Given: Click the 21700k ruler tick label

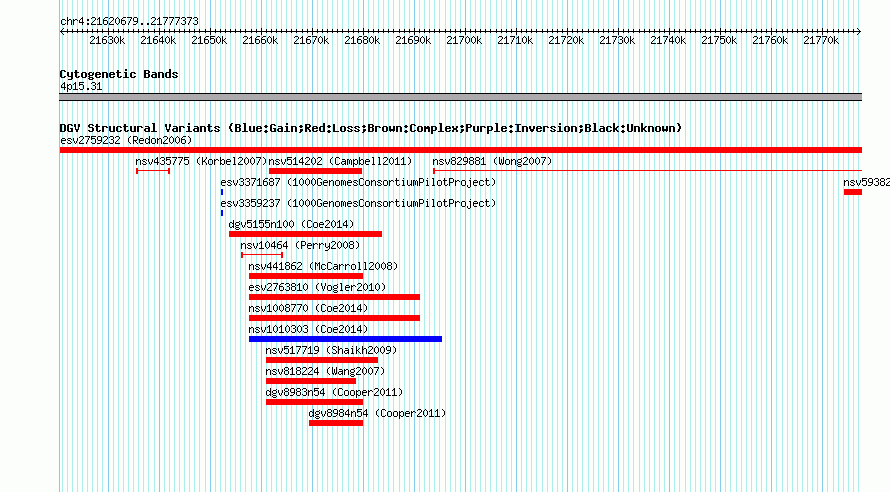Looking at the screenshot, I should click(x=464, y=40).
